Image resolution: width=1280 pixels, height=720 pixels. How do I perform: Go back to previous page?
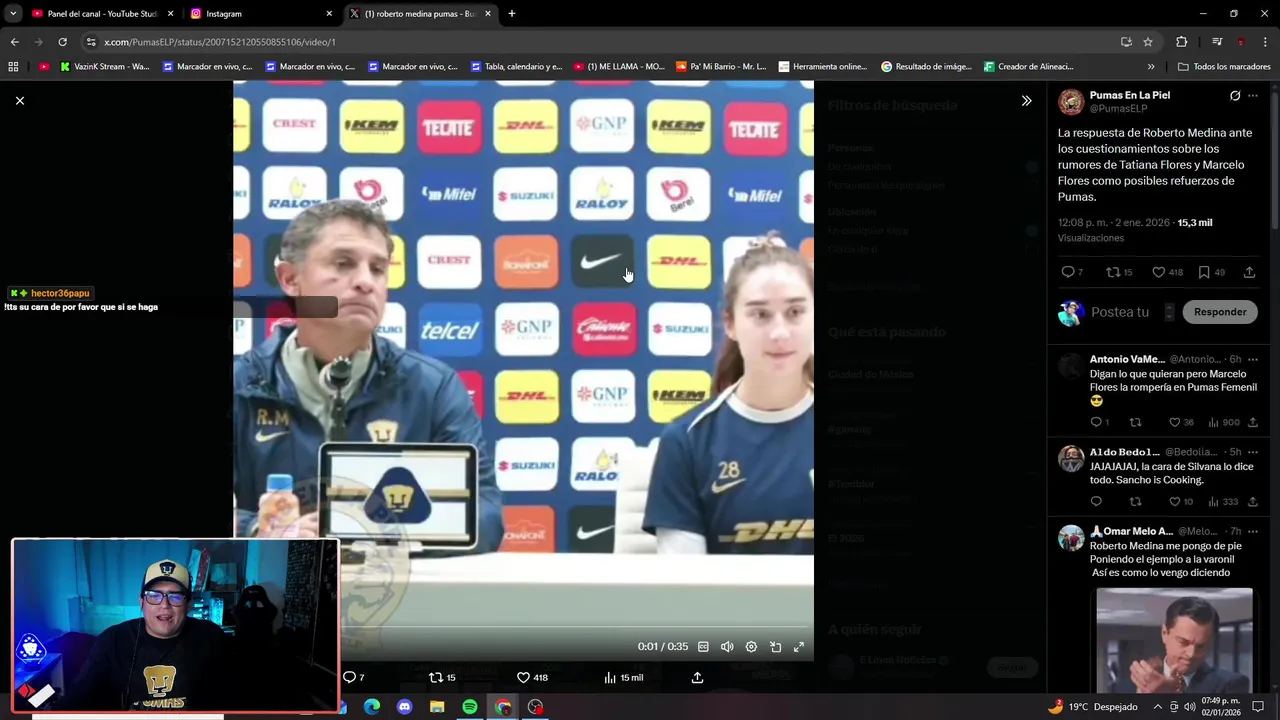click(x=14, y=42)
